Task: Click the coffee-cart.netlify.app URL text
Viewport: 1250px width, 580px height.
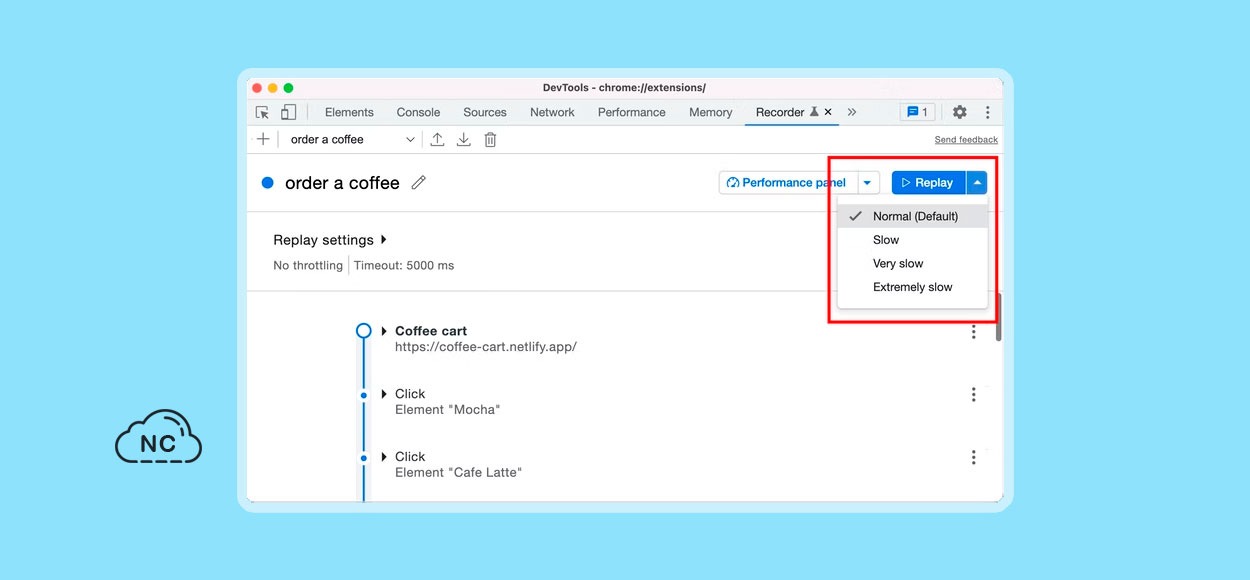Action: (x=486, y=347)
